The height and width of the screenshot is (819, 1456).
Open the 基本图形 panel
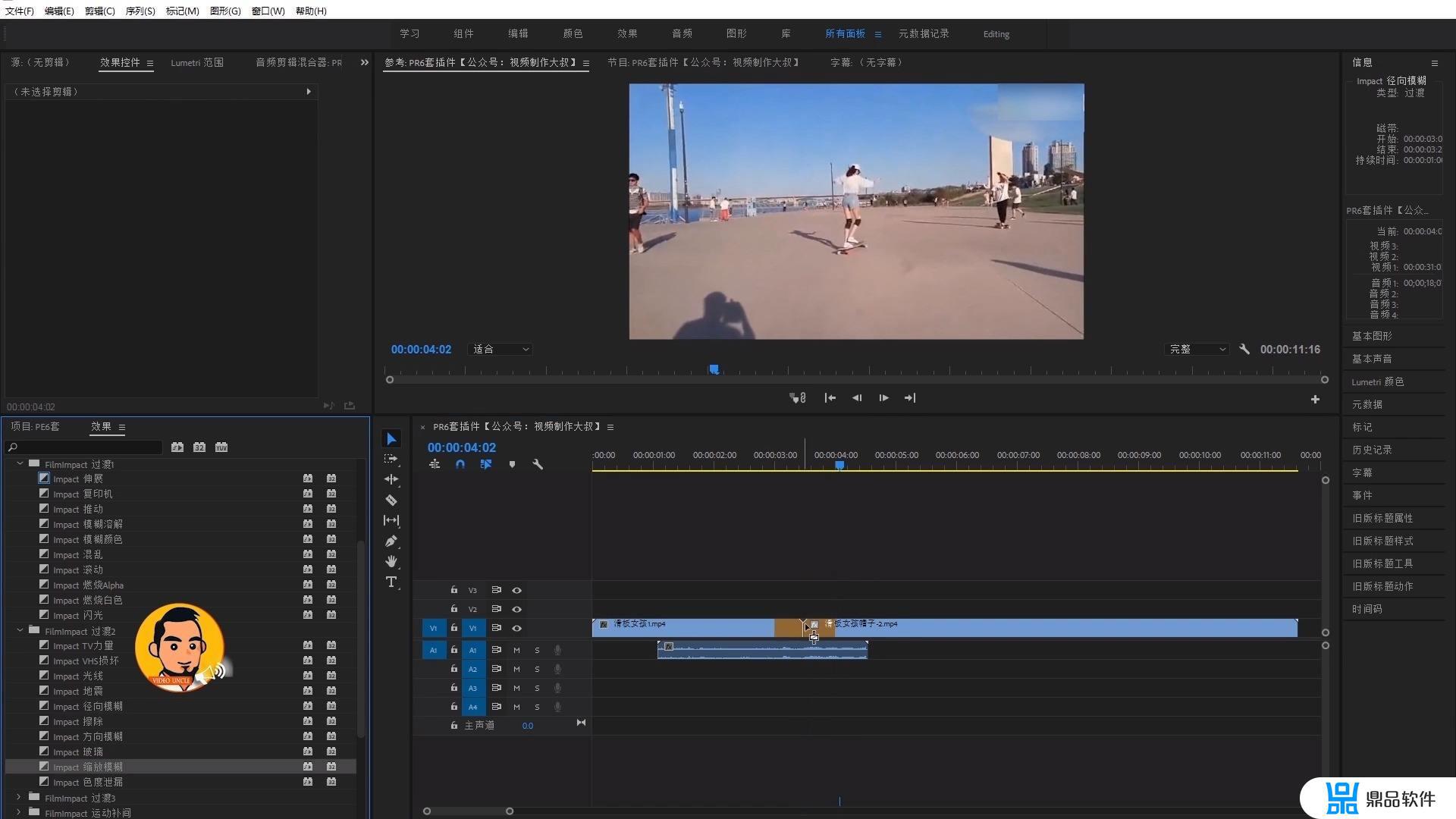click(x=1372, y=336)
